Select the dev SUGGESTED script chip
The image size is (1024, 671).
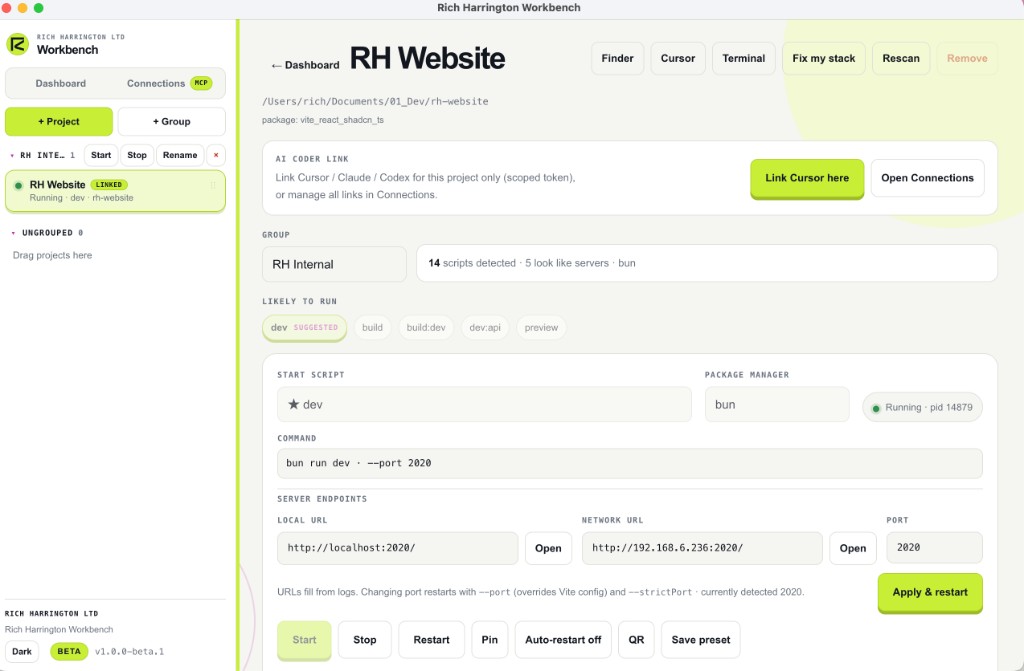click(x=305, y=328)
